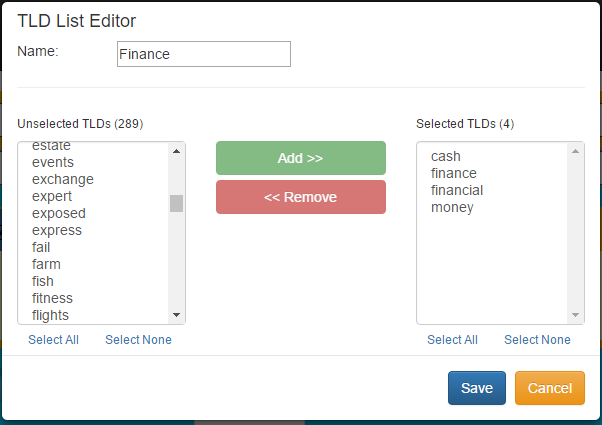The width and height of the screenshot is (602, 425).
Task: Cancel the TLD List Editor dialog
Action: (x=549, y=388)
